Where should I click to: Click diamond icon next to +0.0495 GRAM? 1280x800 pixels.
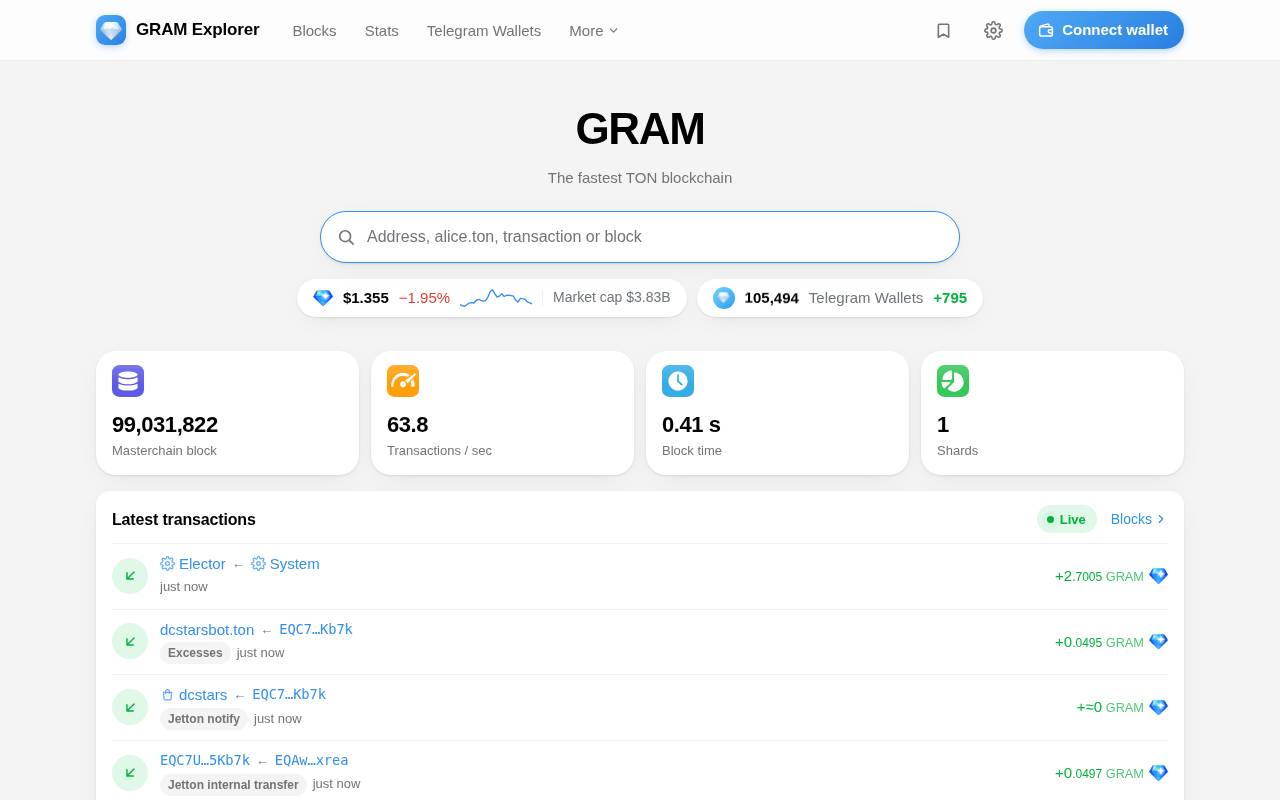click(x=1158, y=642)
